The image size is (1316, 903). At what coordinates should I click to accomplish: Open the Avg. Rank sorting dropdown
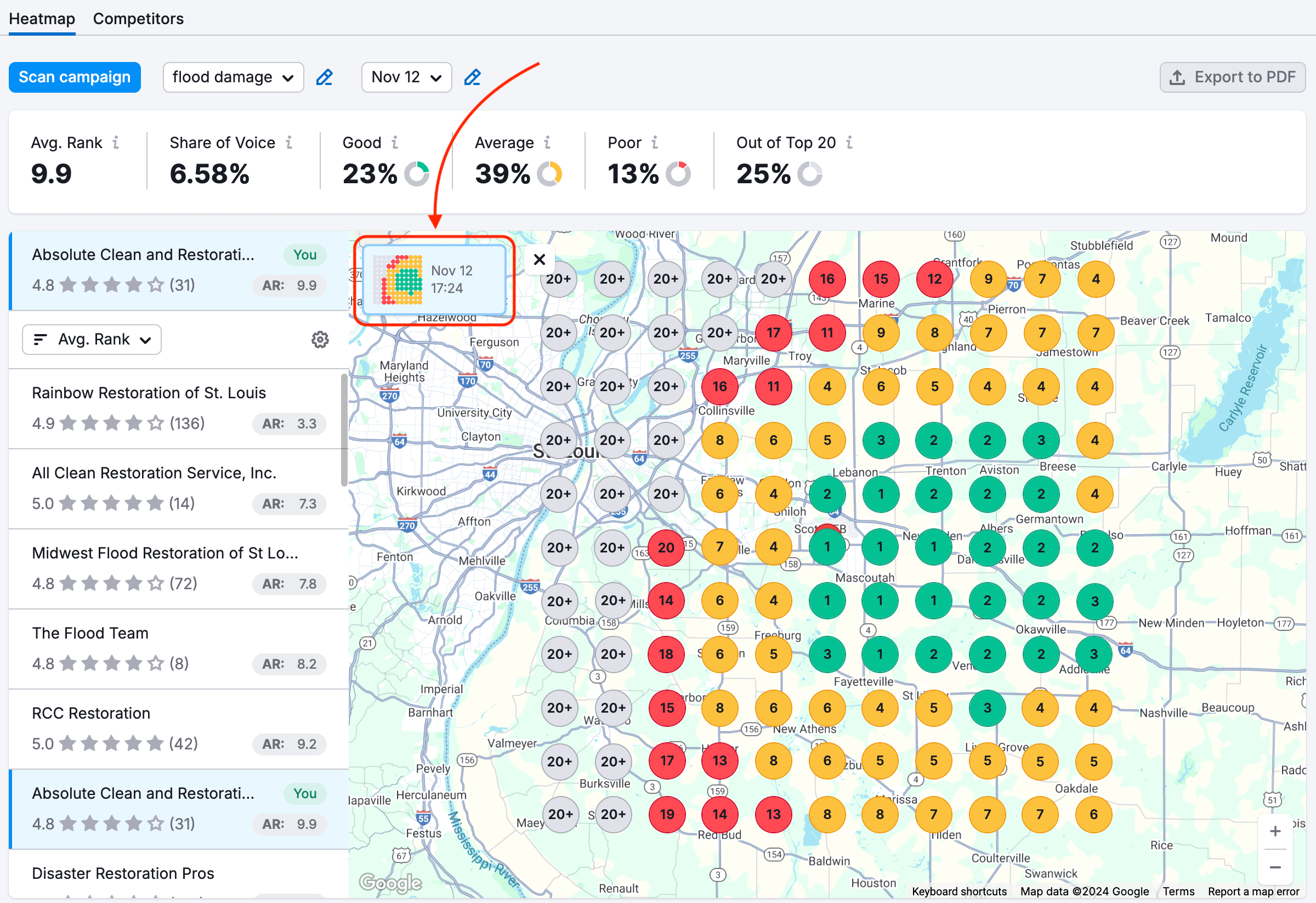91,340
